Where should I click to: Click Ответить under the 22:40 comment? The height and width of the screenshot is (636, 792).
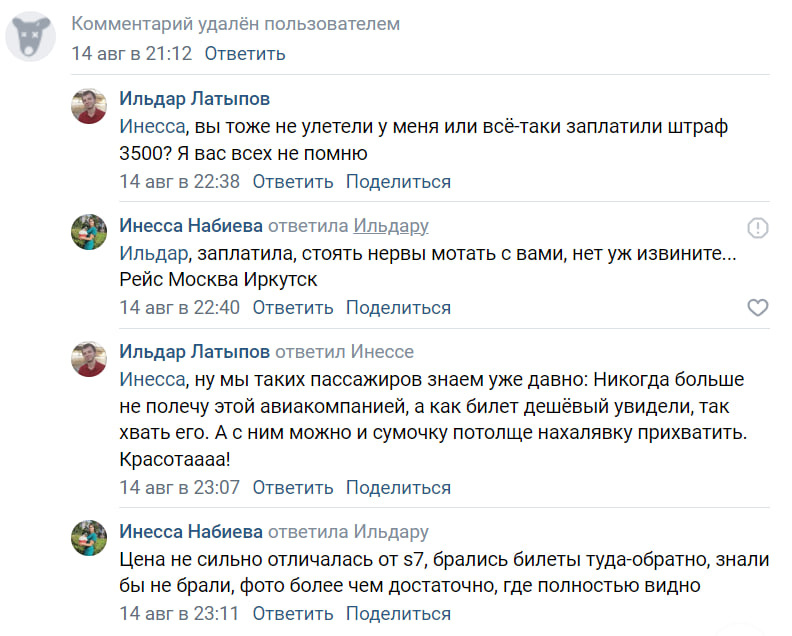point(293,307)
